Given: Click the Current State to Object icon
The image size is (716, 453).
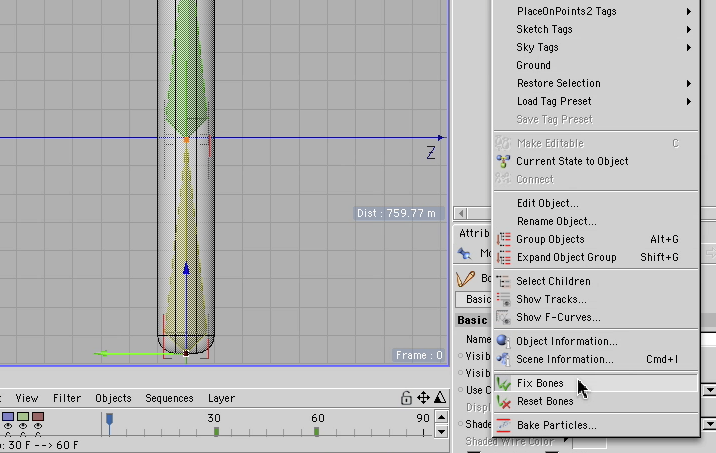Looking at the screenshot, I should (503, 161).
